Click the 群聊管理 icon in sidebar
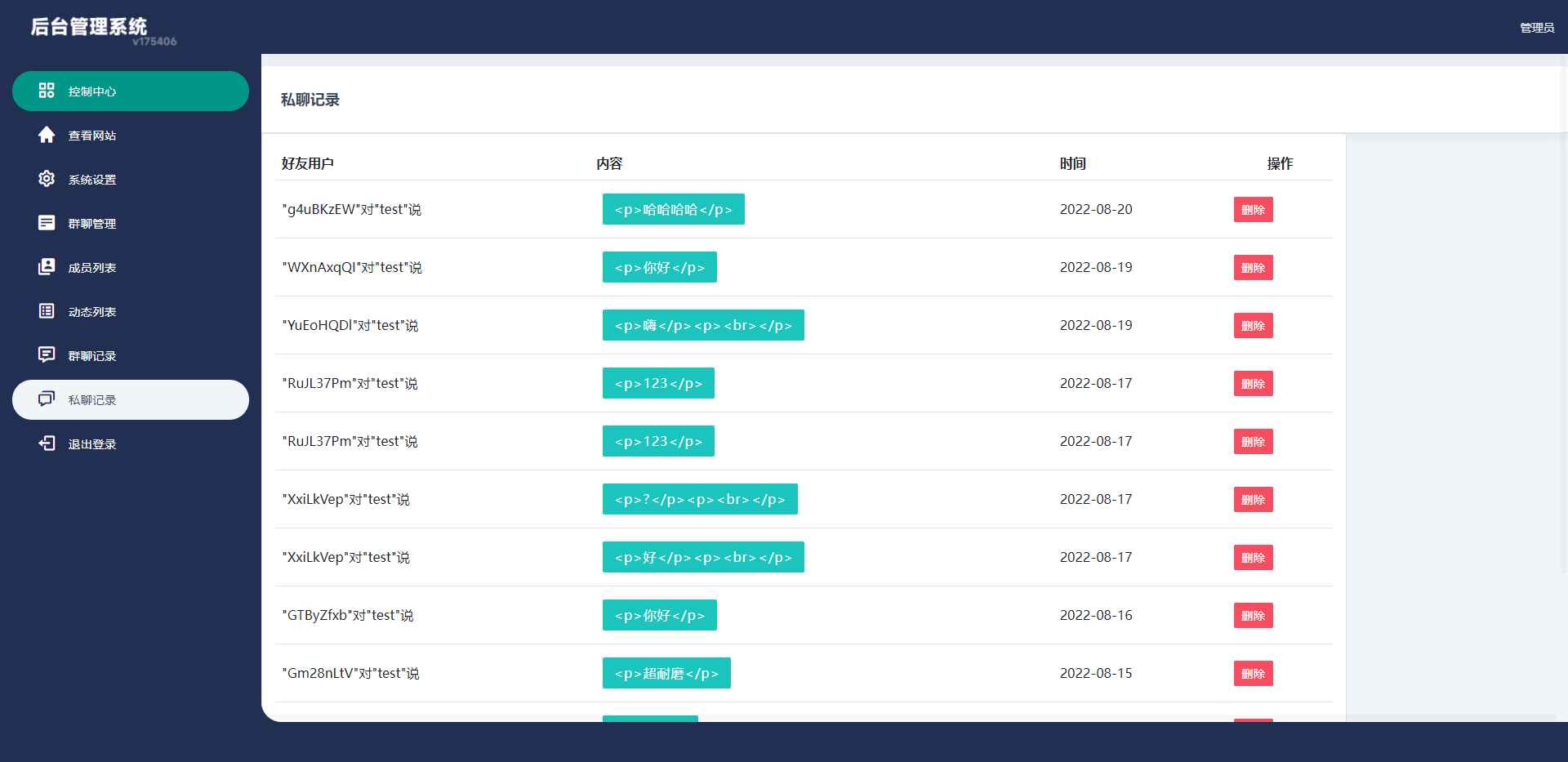 [47, 223]
